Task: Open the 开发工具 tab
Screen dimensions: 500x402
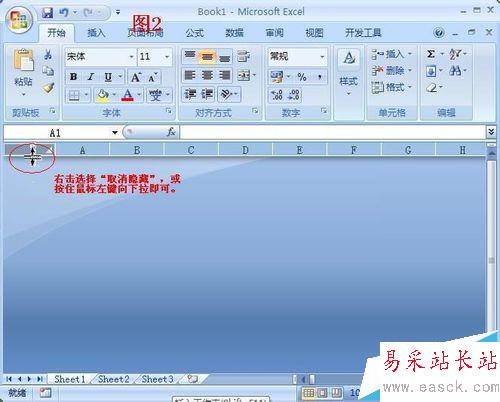Action: coord(363,33)
